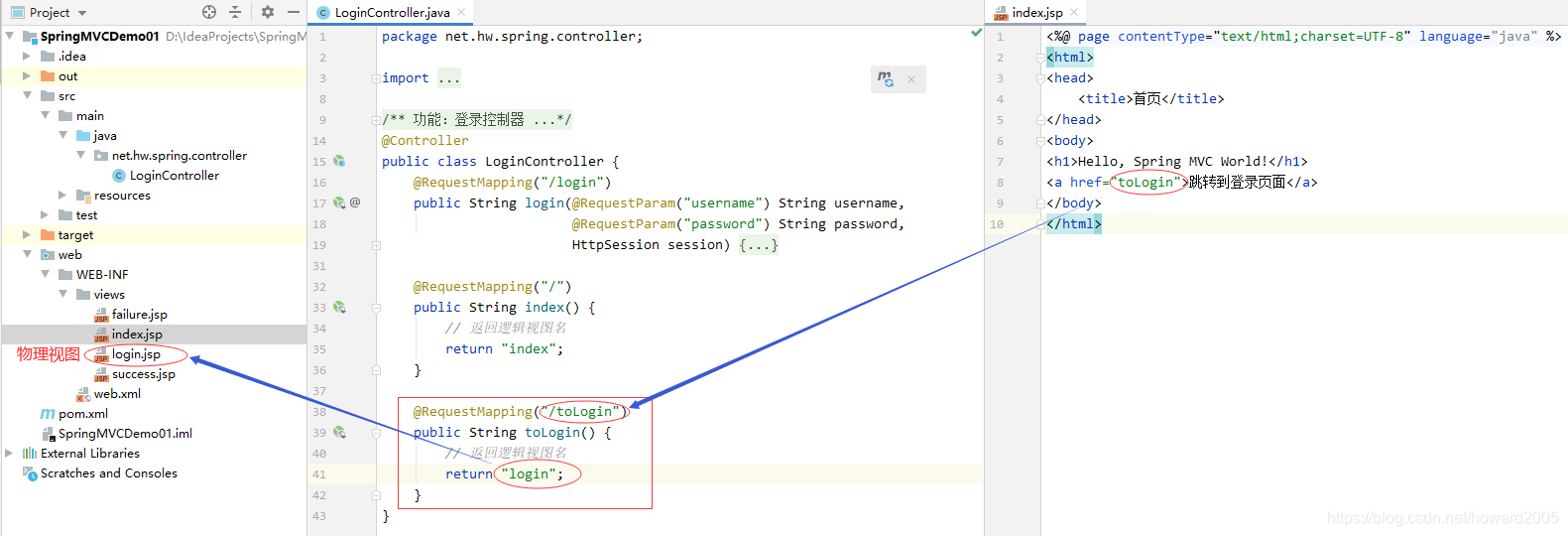Select index.jsp in the project tree
1568x536 pixels.
[x=137, y=335]
